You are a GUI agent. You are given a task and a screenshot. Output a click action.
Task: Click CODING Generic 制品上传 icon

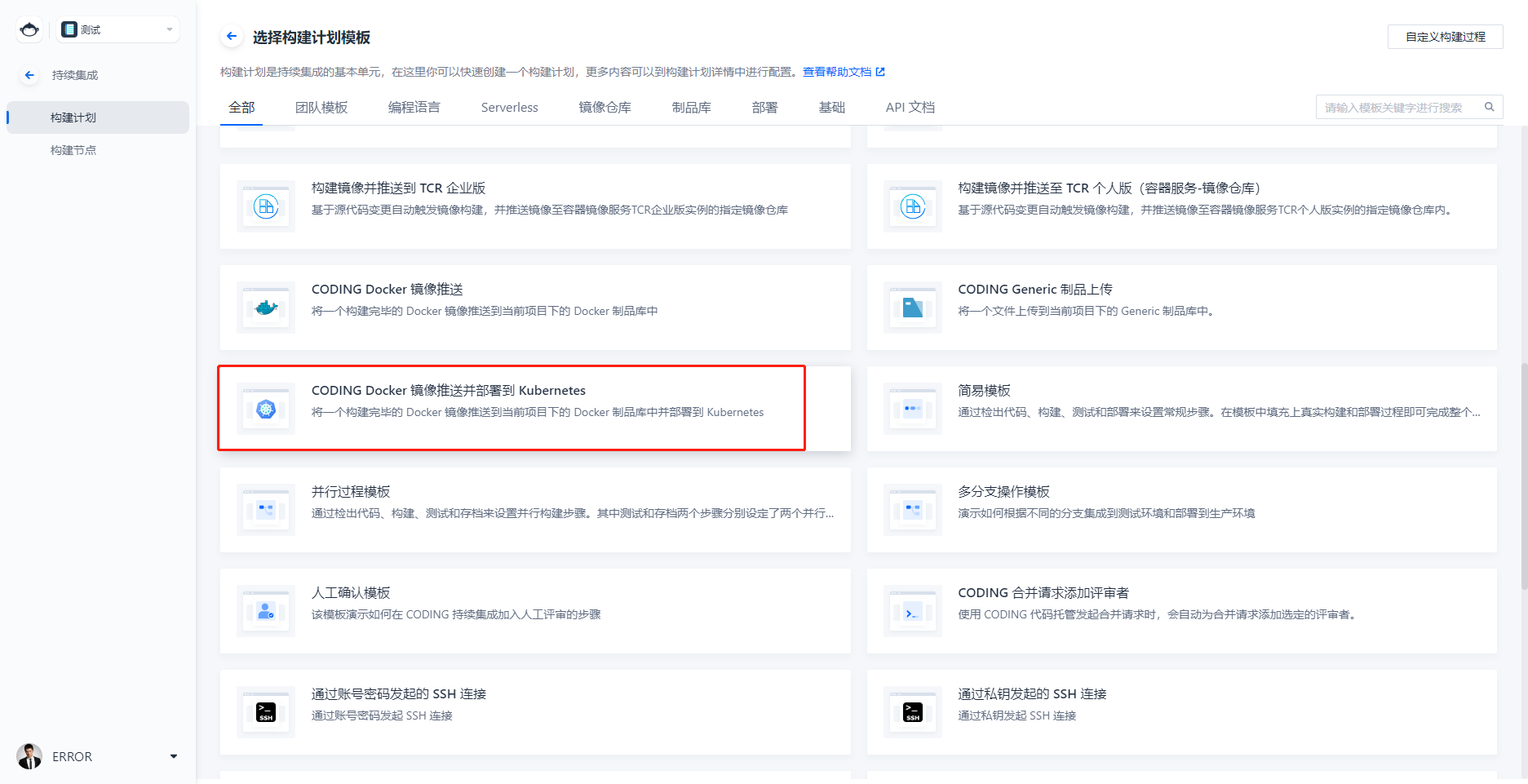tap(913, 308)
